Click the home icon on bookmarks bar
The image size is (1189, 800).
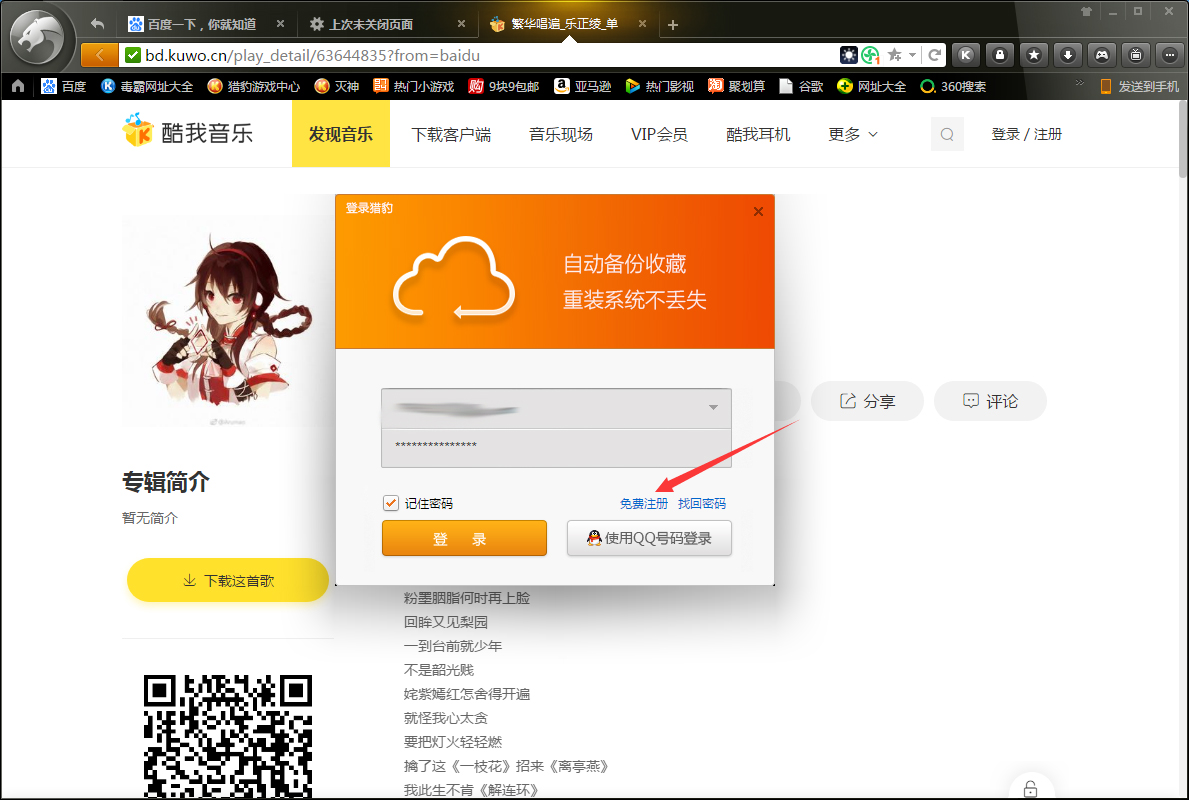point(18,86)
